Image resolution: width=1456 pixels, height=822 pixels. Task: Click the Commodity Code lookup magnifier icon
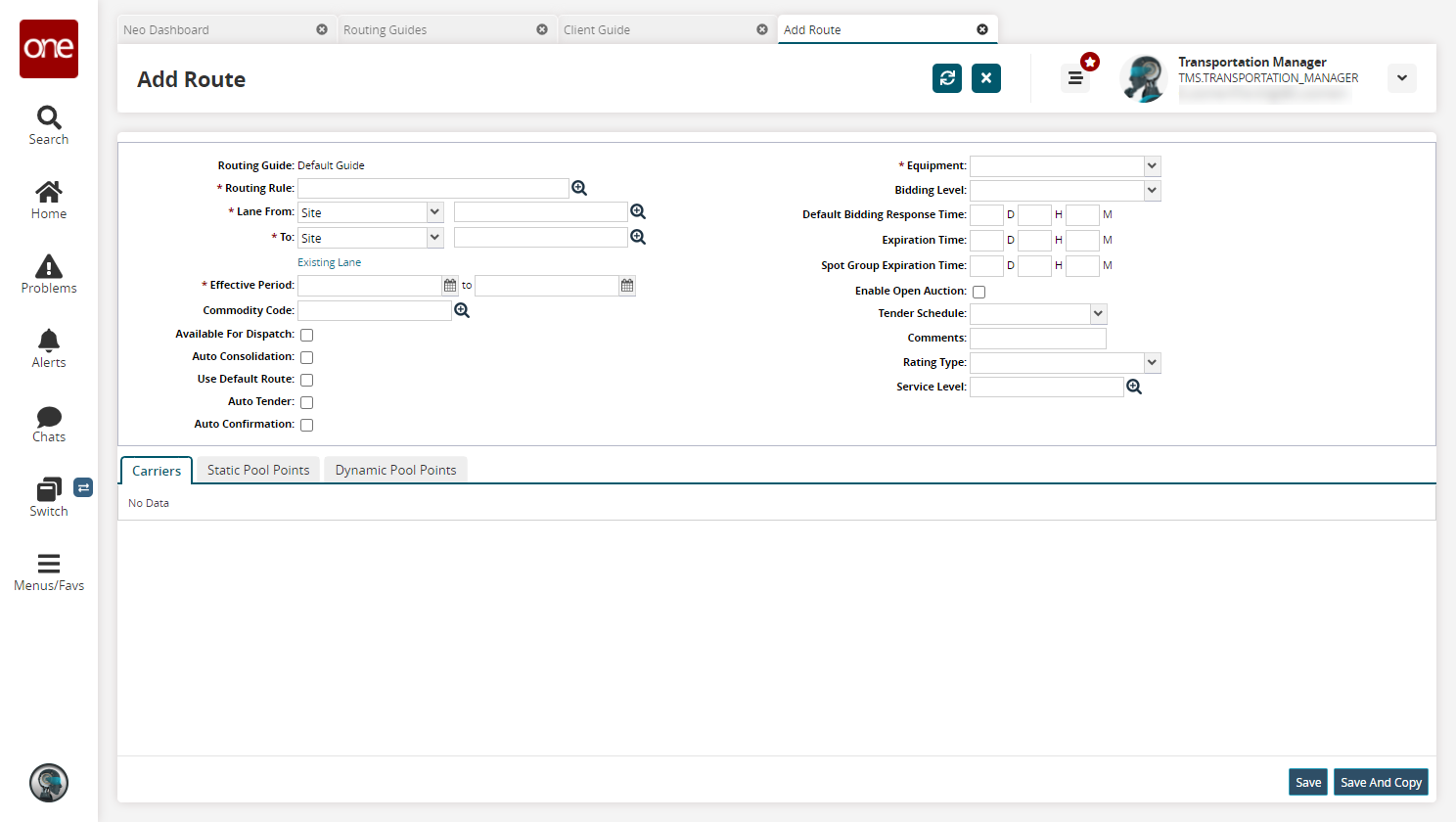point(462,310)
